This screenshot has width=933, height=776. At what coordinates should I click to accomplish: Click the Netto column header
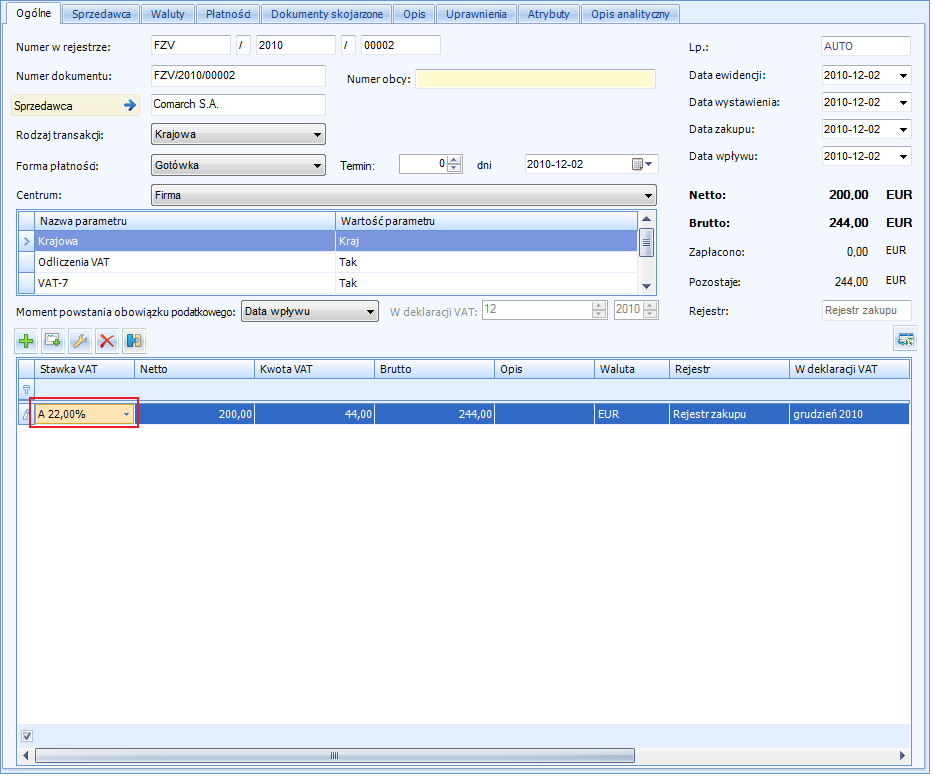click(x=195, y=369)
